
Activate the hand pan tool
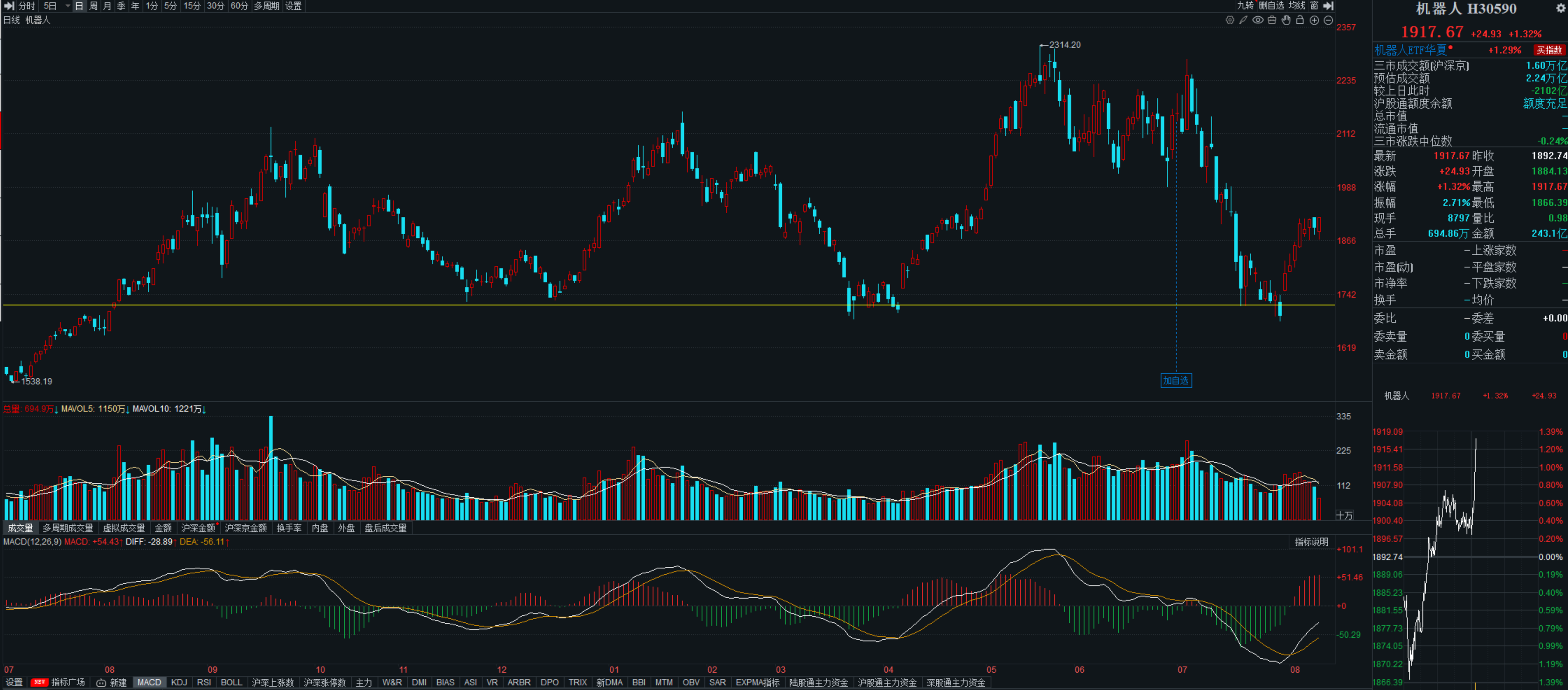click(1286, 20)
